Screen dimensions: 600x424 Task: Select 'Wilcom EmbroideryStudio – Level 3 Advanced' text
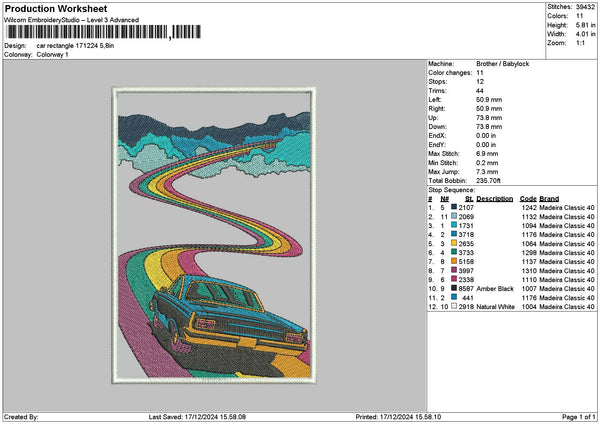(71, 20)
